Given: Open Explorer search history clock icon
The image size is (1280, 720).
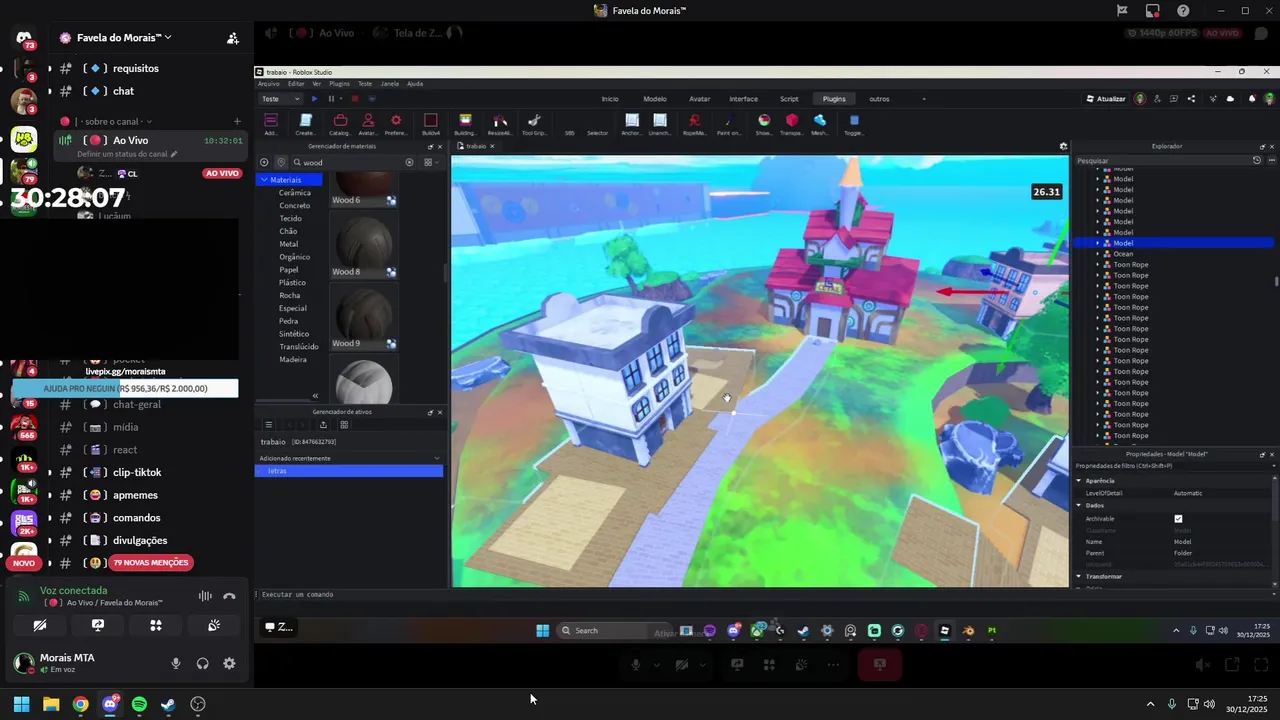Looking at the screenshot, I should [1257, 160].
